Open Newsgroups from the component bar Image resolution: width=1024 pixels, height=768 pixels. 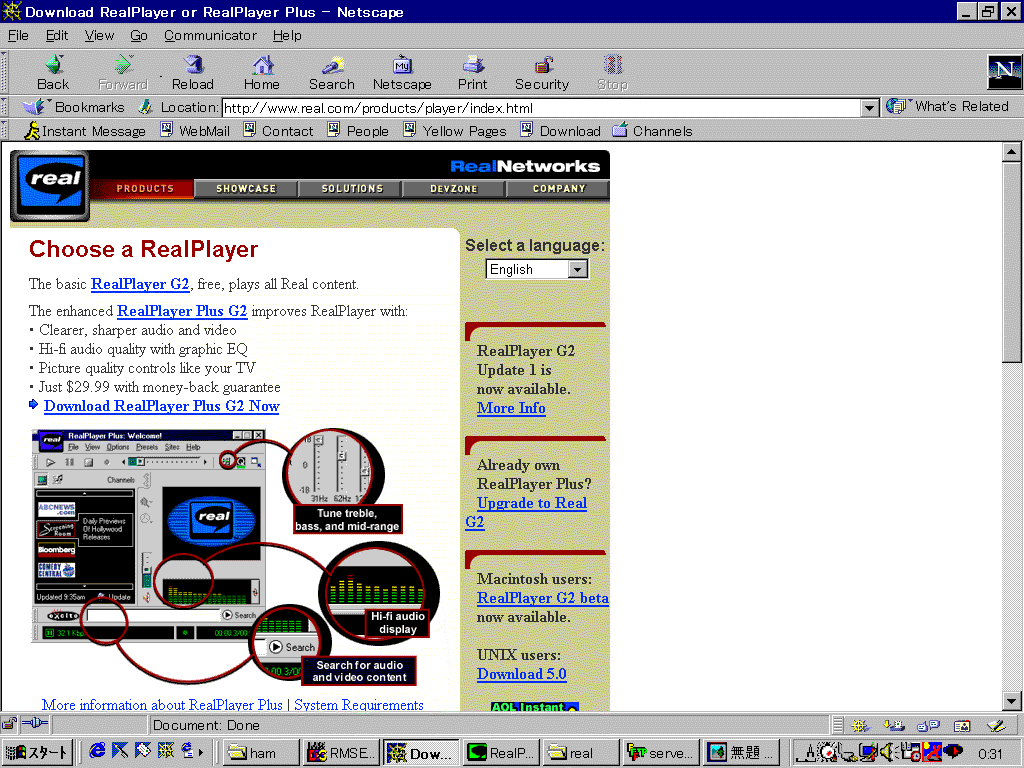click(928, 725)
